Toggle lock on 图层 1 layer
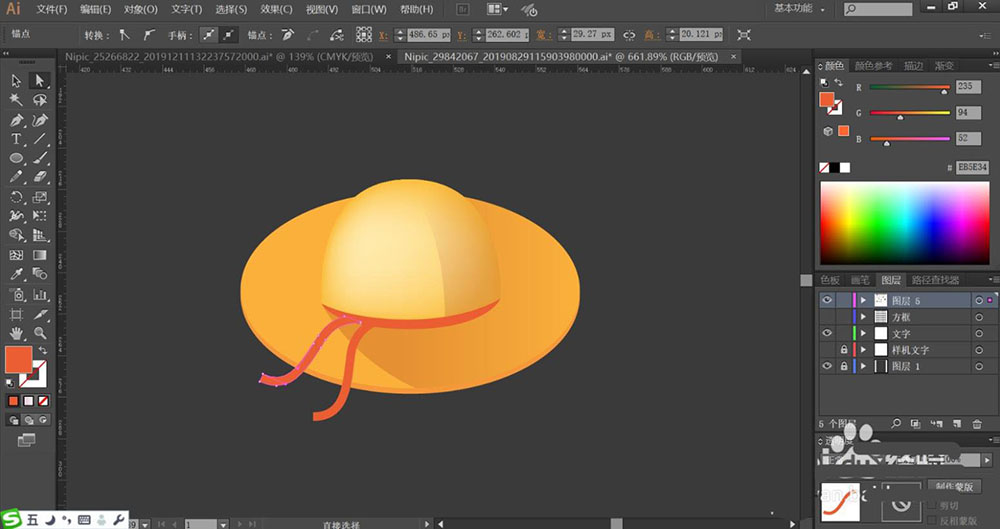1000x529 pixels. tap(844, 366)
